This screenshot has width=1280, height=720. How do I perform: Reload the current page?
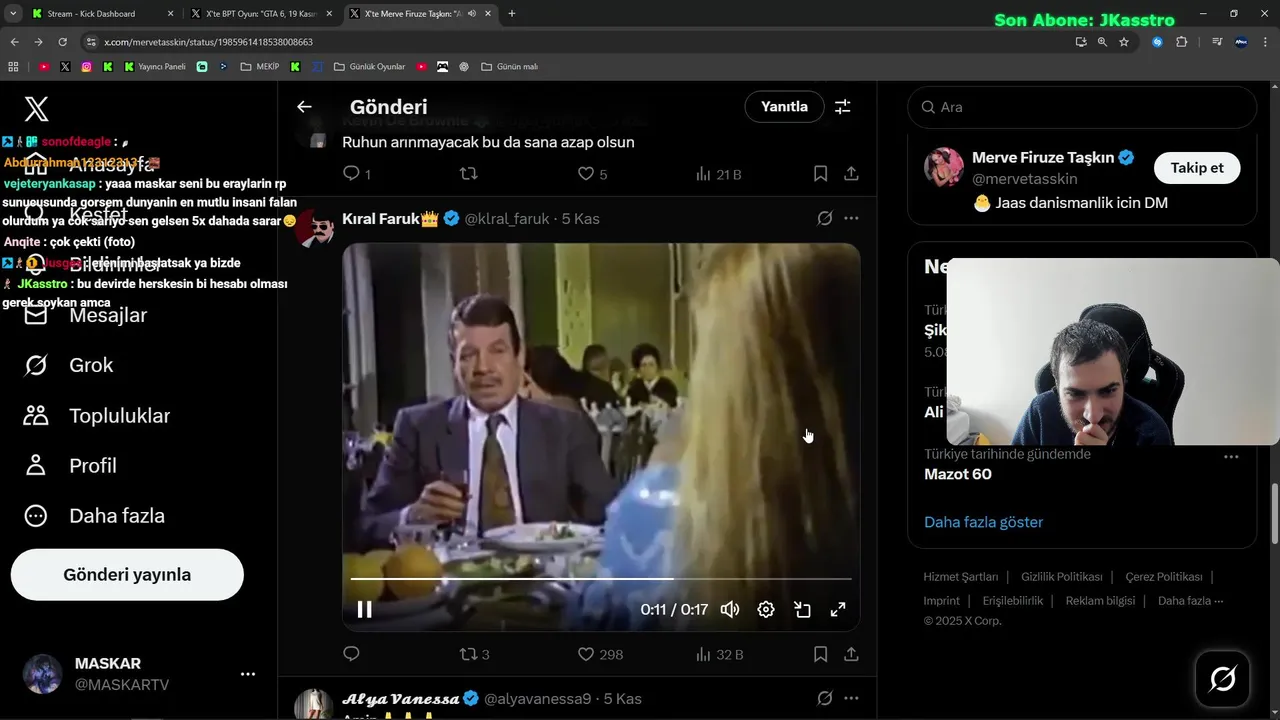tap(62, 42)
